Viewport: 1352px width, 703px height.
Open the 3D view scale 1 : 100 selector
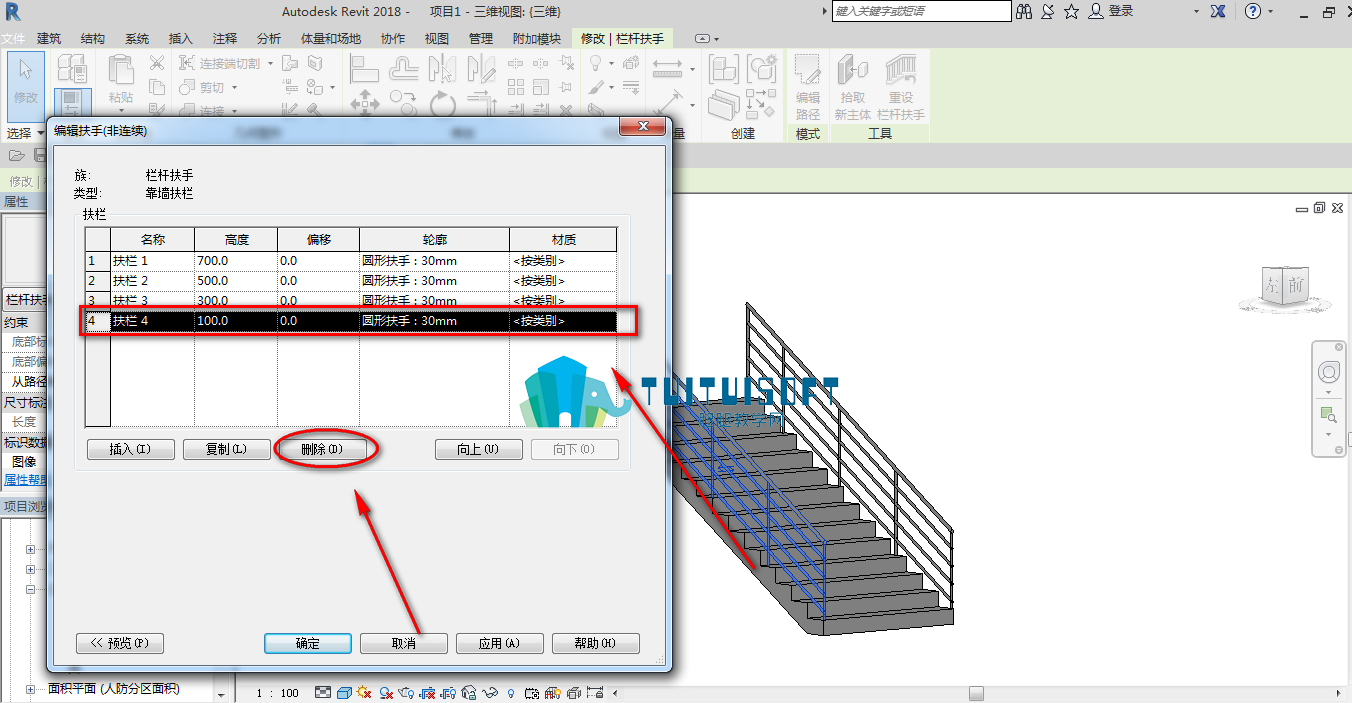278,693
